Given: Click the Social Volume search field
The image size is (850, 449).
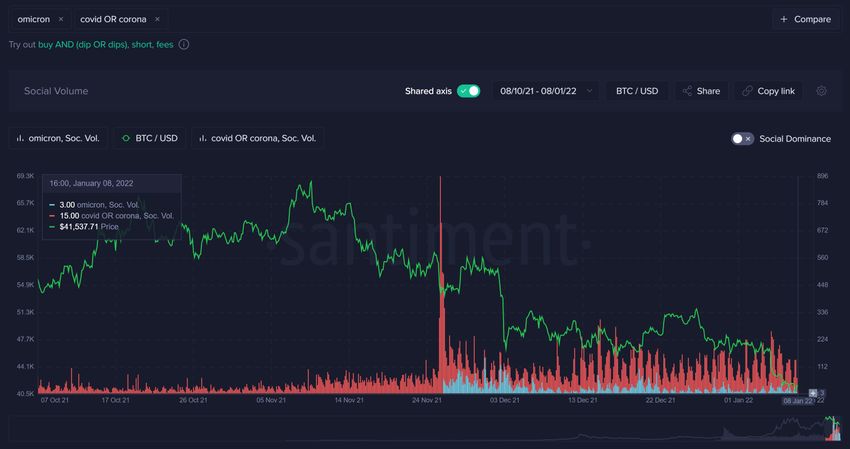Looking at the screenshot, I should (x=200, y=91).
